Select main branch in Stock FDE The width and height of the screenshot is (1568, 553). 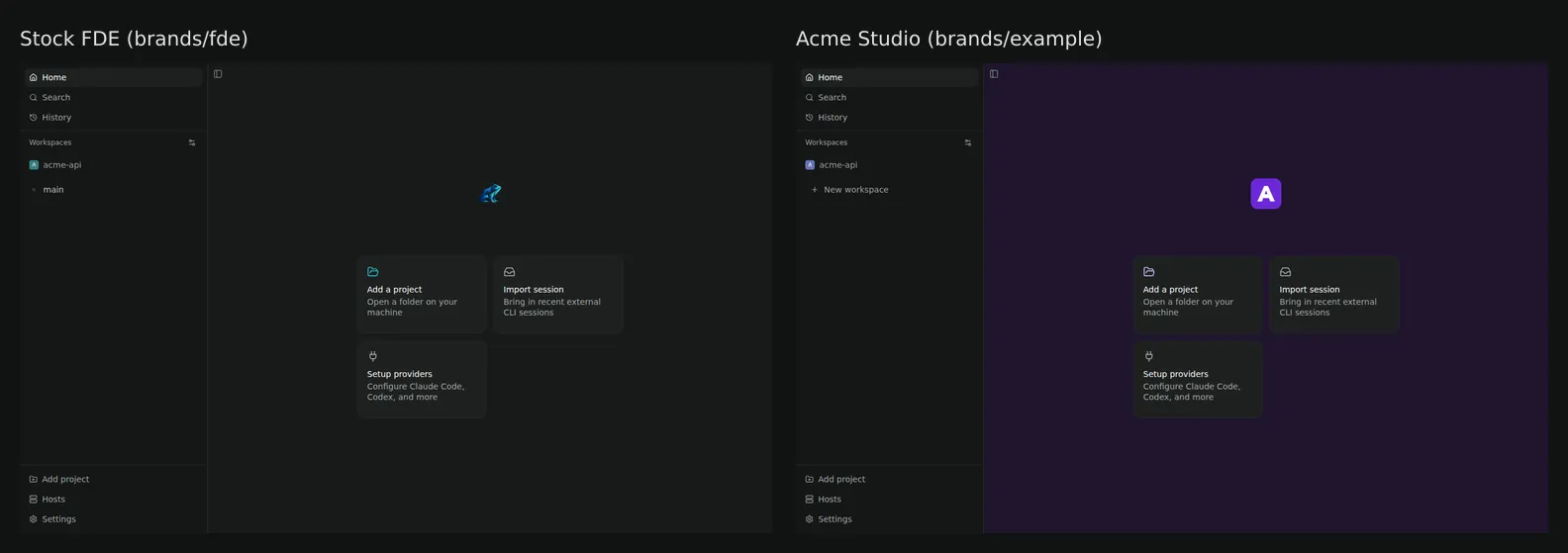pos(113,189)
